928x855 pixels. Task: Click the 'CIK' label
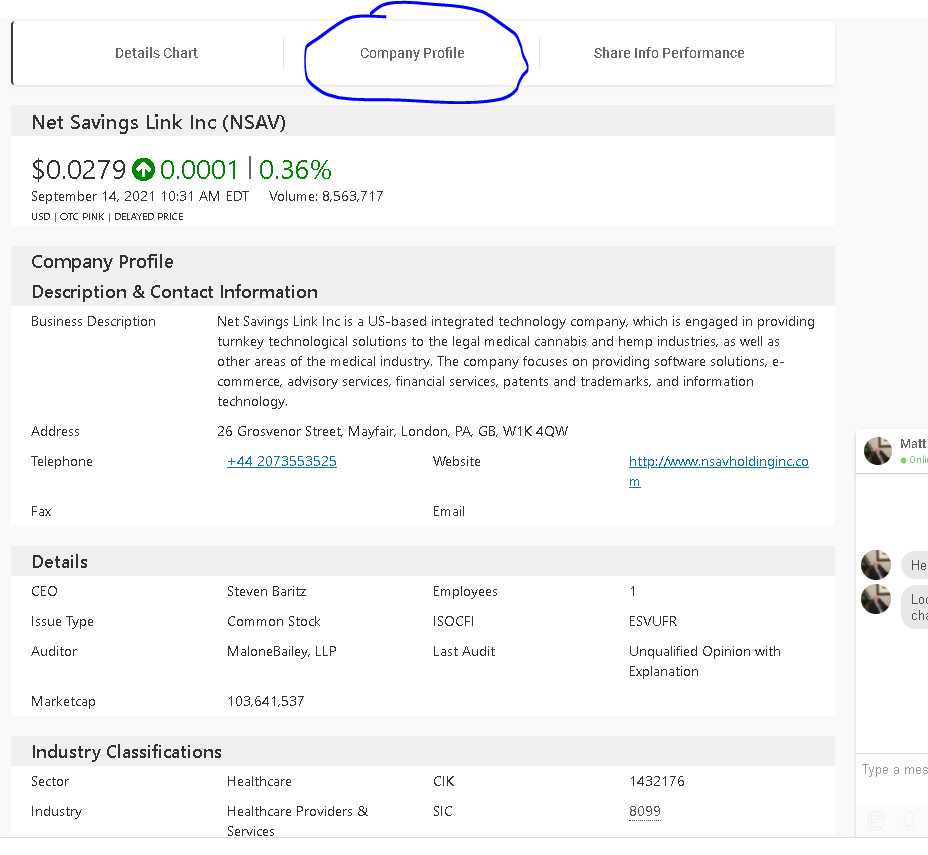click(x=444, y=782)
